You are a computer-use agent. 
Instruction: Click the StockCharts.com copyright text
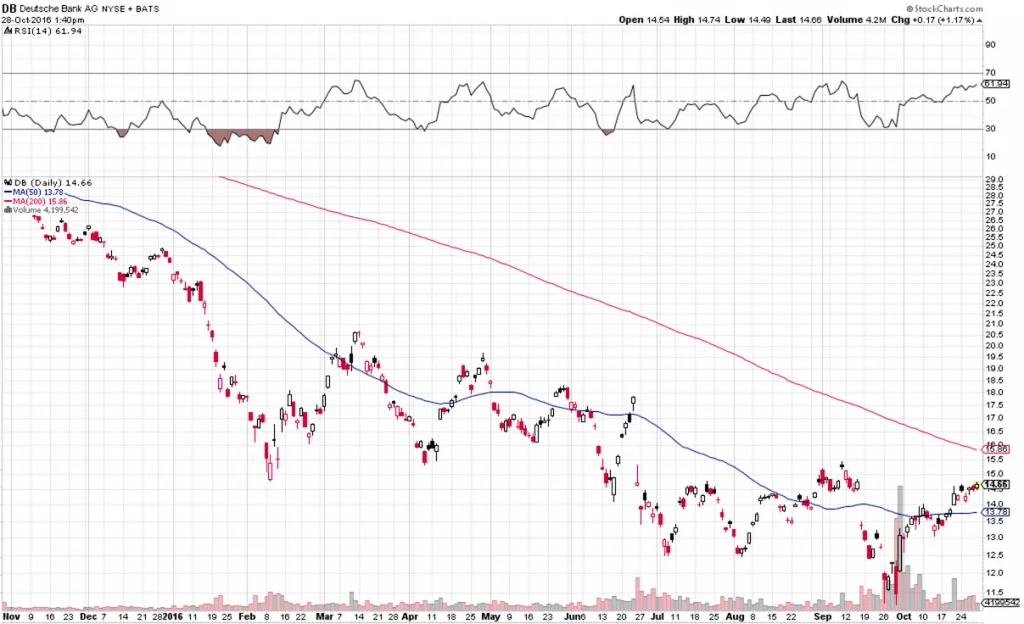(x=944, y=8)
